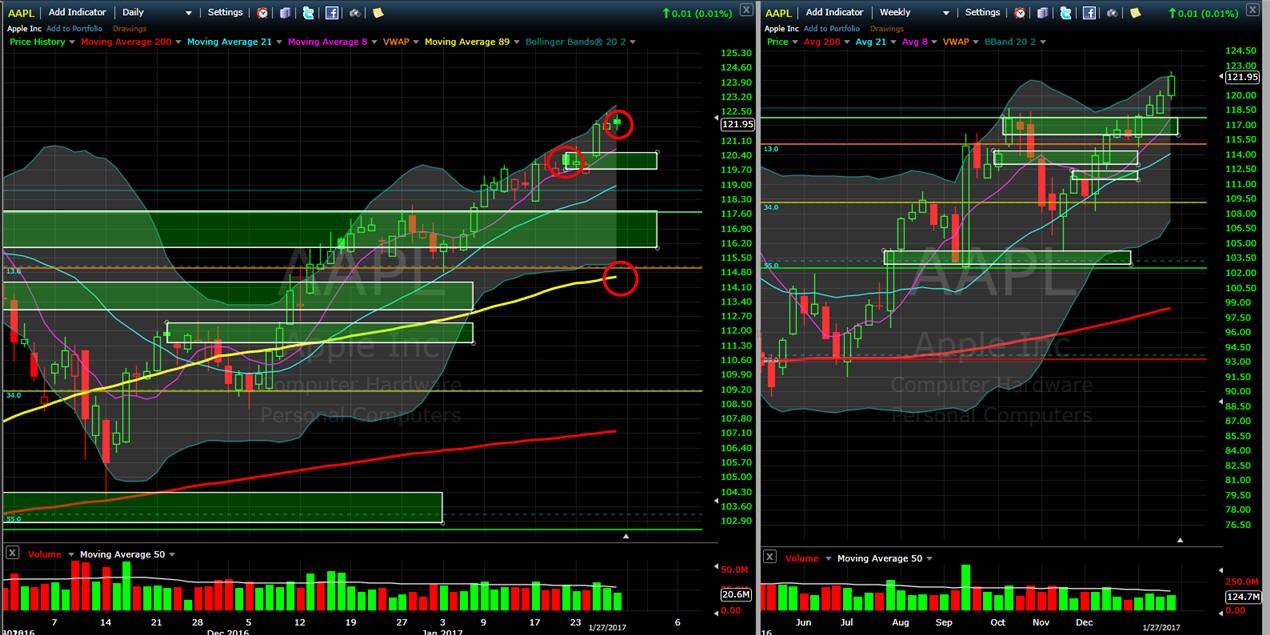Expand the Moving Average 21 indicator menu
Screen dimensions: 1270x635
pyautogui.click(x=279, y=42)
